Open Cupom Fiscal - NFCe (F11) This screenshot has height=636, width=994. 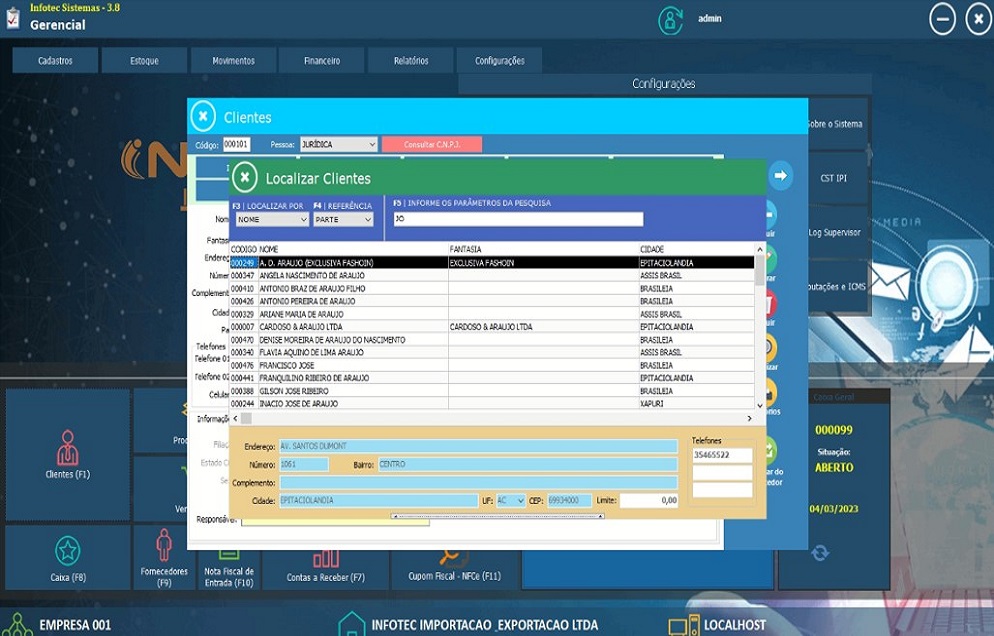pyautogui.click(x=449, y=566)
